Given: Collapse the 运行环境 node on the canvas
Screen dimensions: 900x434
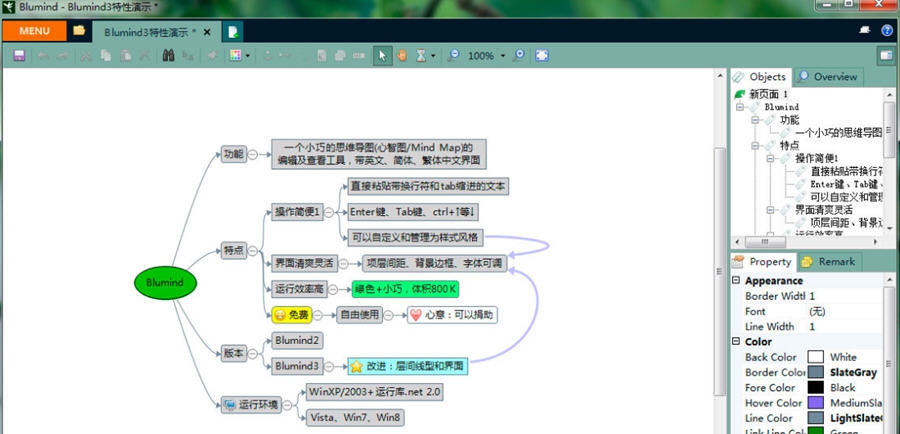Looking at the screenshot, I should [x=286, y=405].
